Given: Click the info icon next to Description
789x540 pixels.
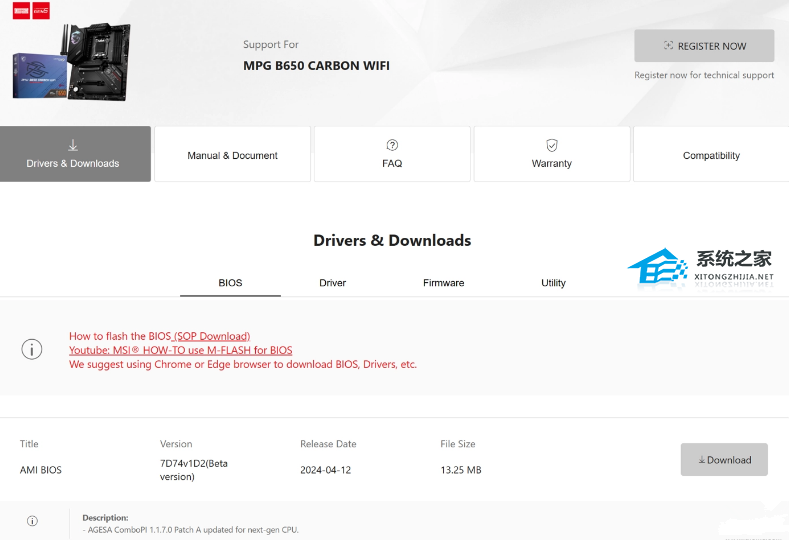Looking at the screenshot, I should click(32, 521).
